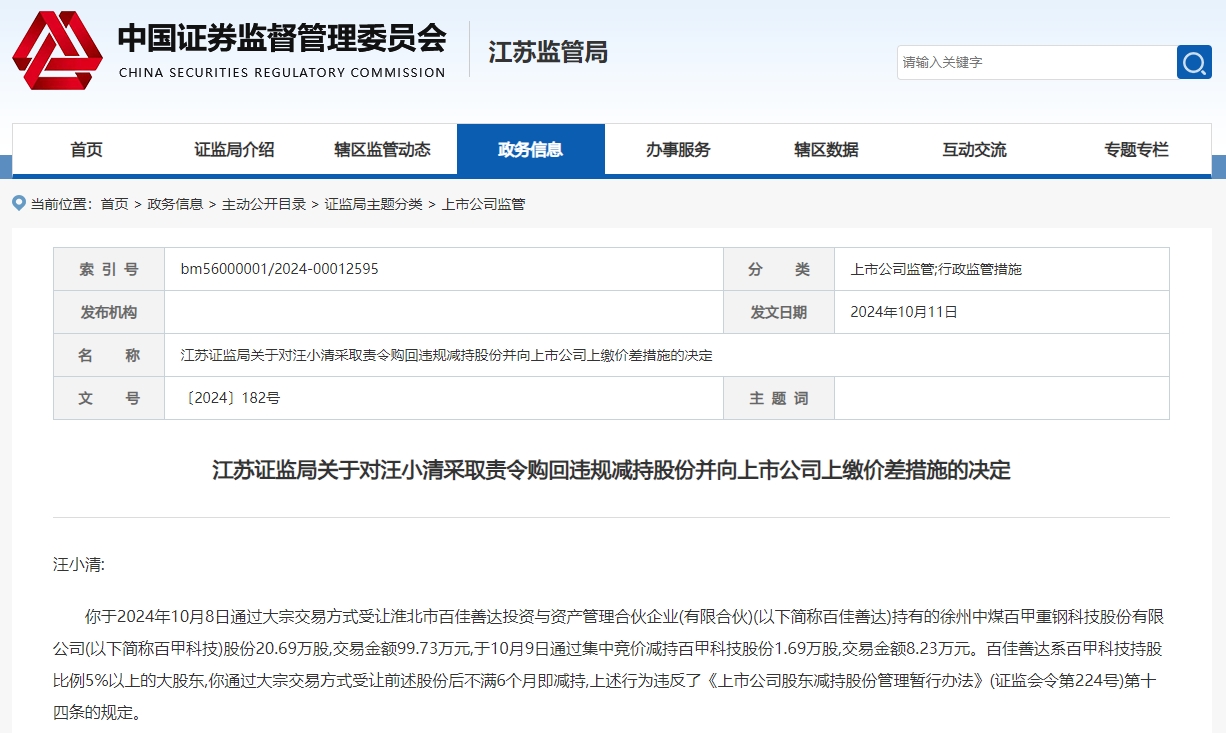Viewport: 1226px width, 733px height.
Task: Open the 互动交流 navigation tab
Action: tap(974, 150)
